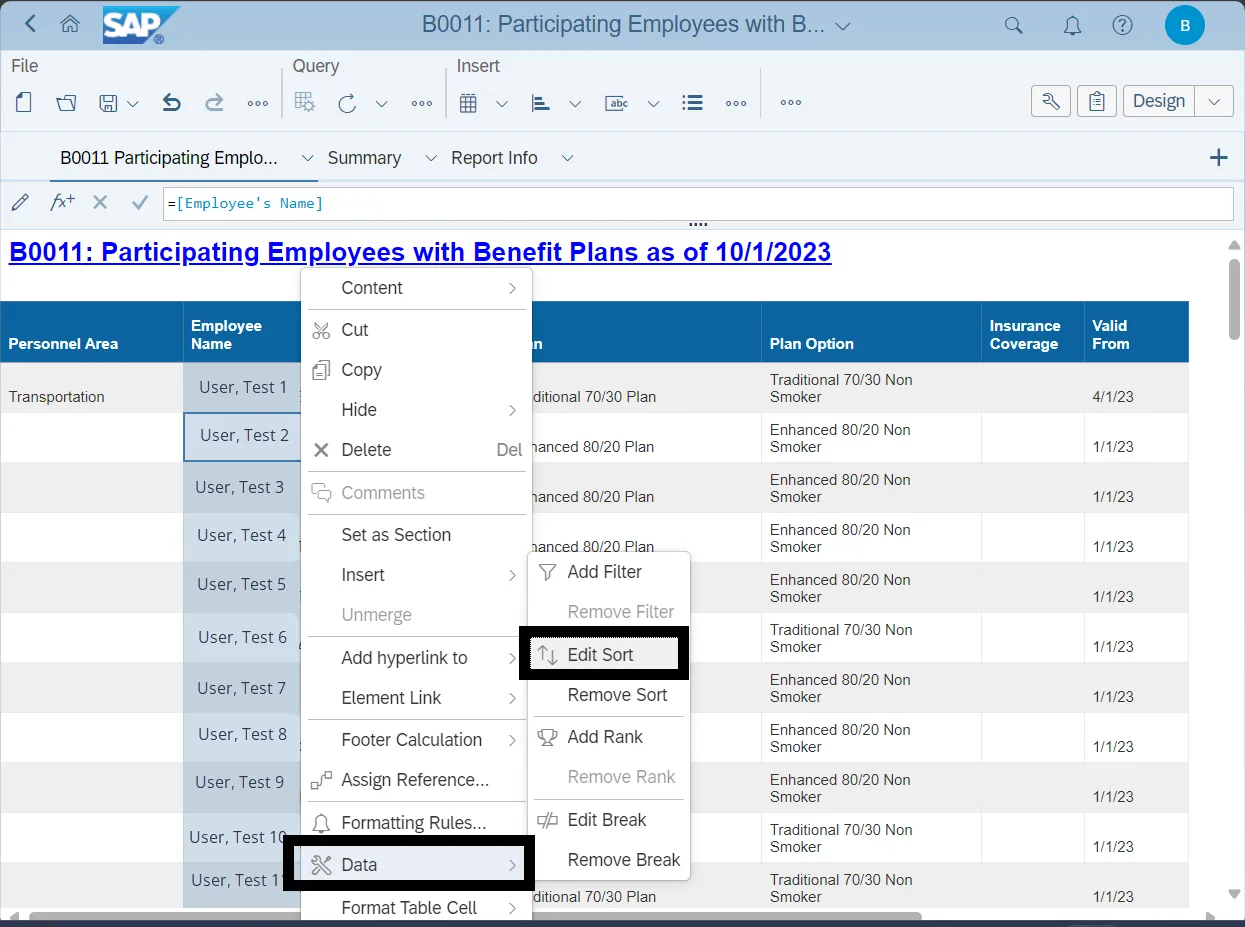Choose Copy from context menu

click(361, 370)
